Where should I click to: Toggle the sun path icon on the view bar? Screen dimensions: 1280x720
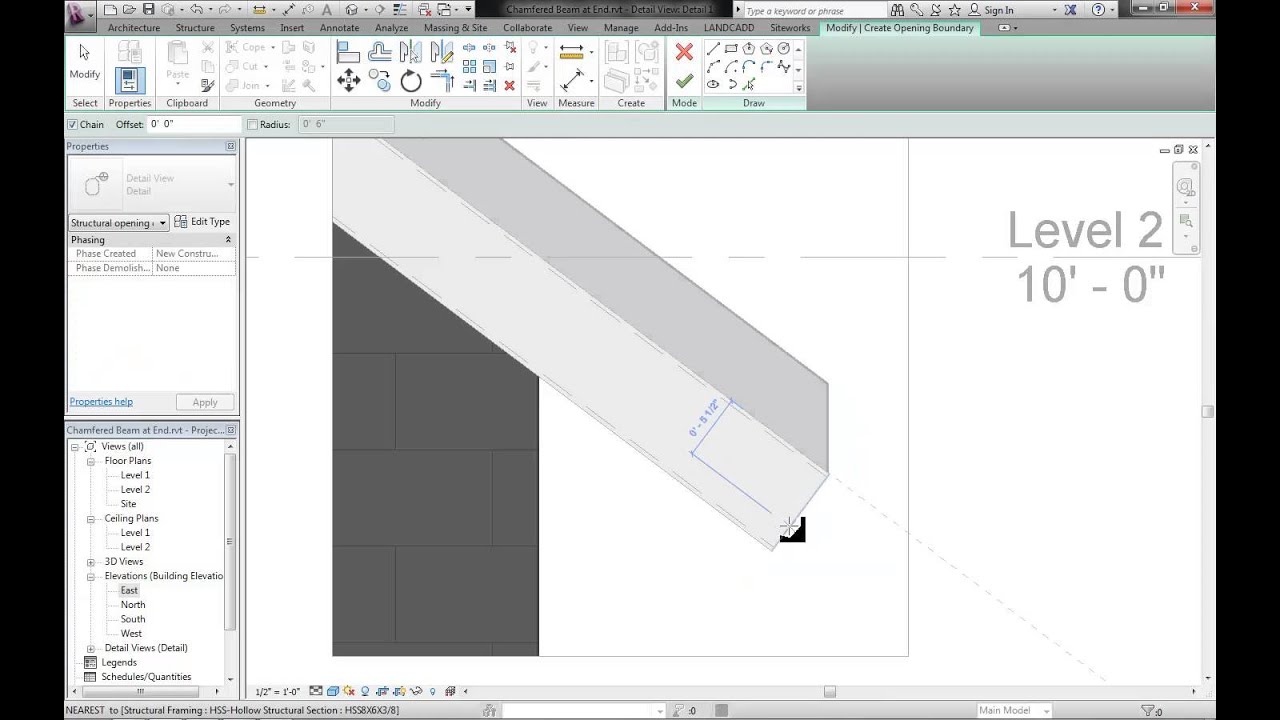[348, 690]
